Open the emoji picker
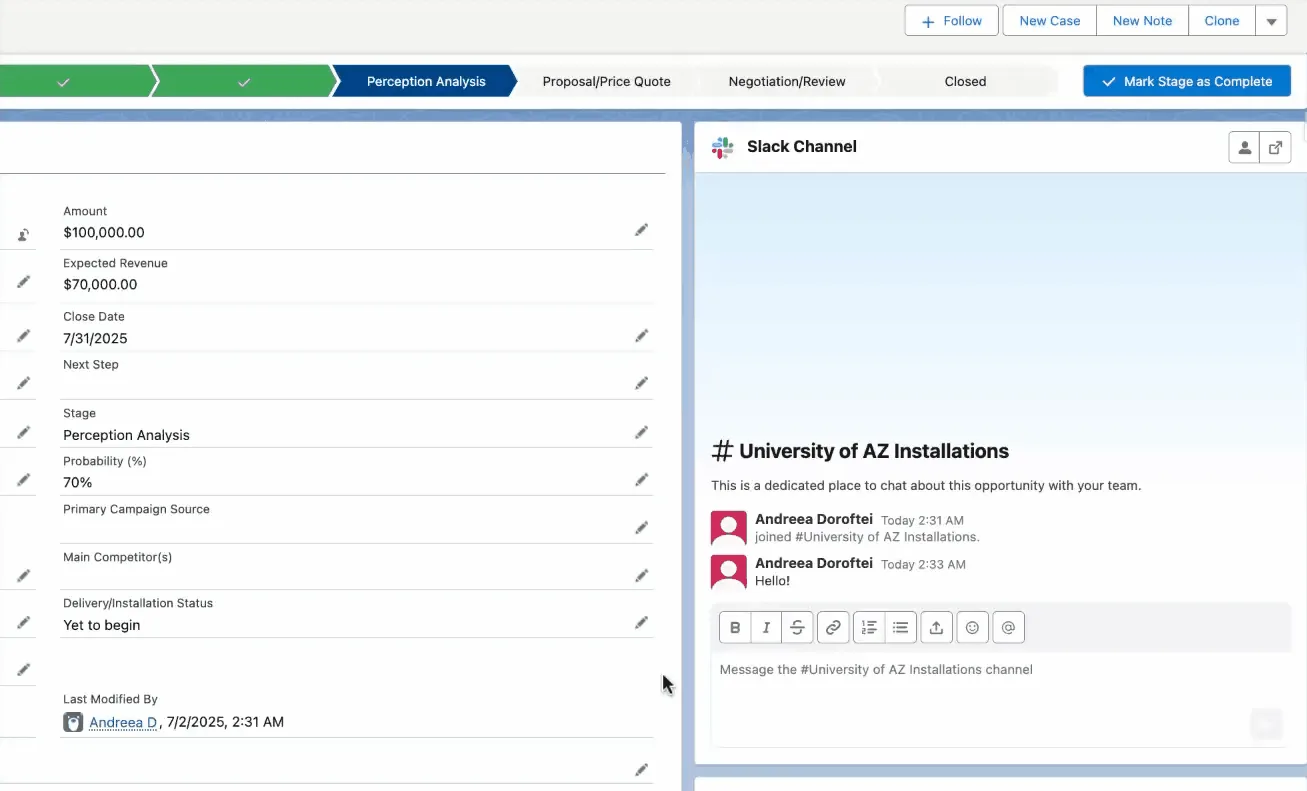 click(x=972, y=628)
